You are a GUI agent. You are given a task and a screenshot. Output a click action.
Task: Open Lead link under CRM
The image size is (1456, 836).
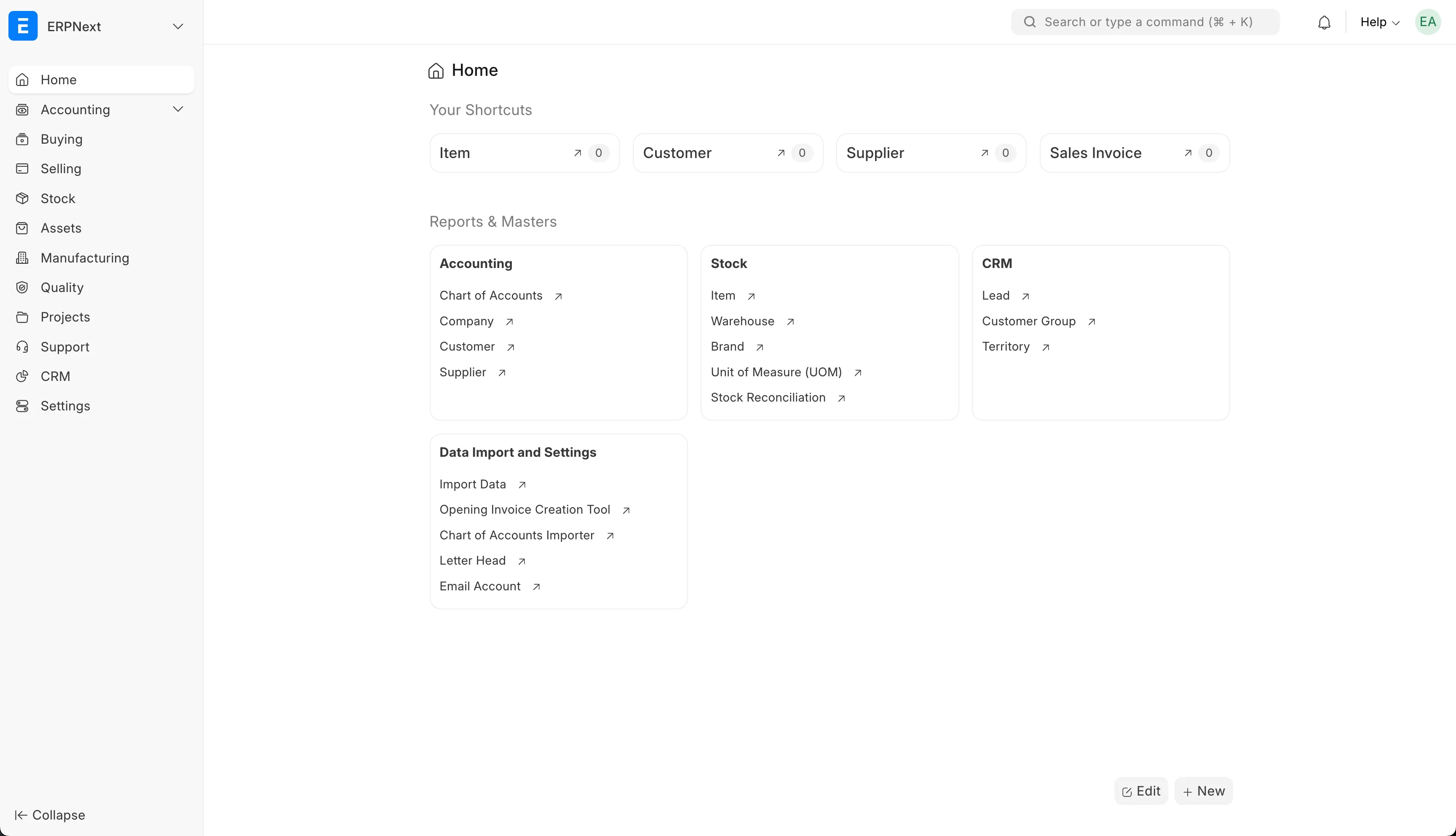click(x=996, y=296)
